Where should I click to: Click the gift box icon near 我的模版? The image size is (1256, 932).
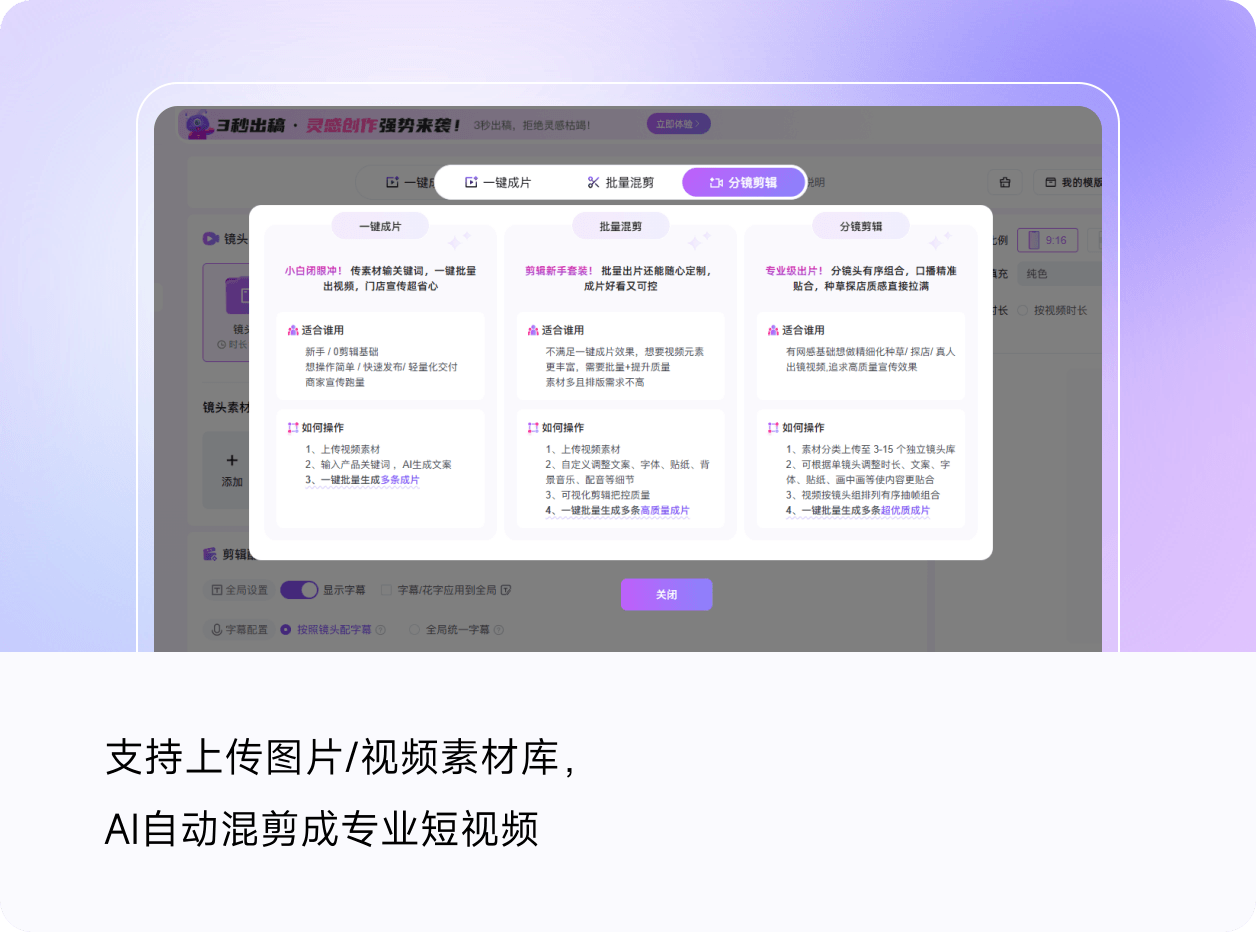(1005, 183)
